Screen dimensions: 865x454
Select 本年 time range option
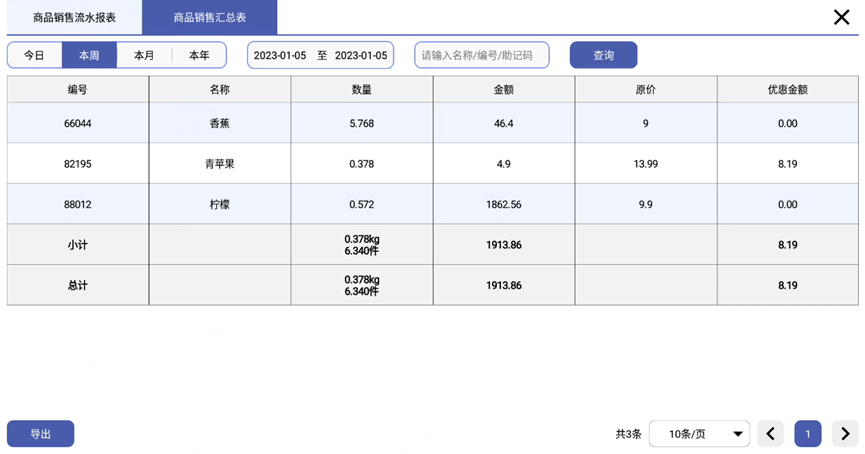pos(199,55)
